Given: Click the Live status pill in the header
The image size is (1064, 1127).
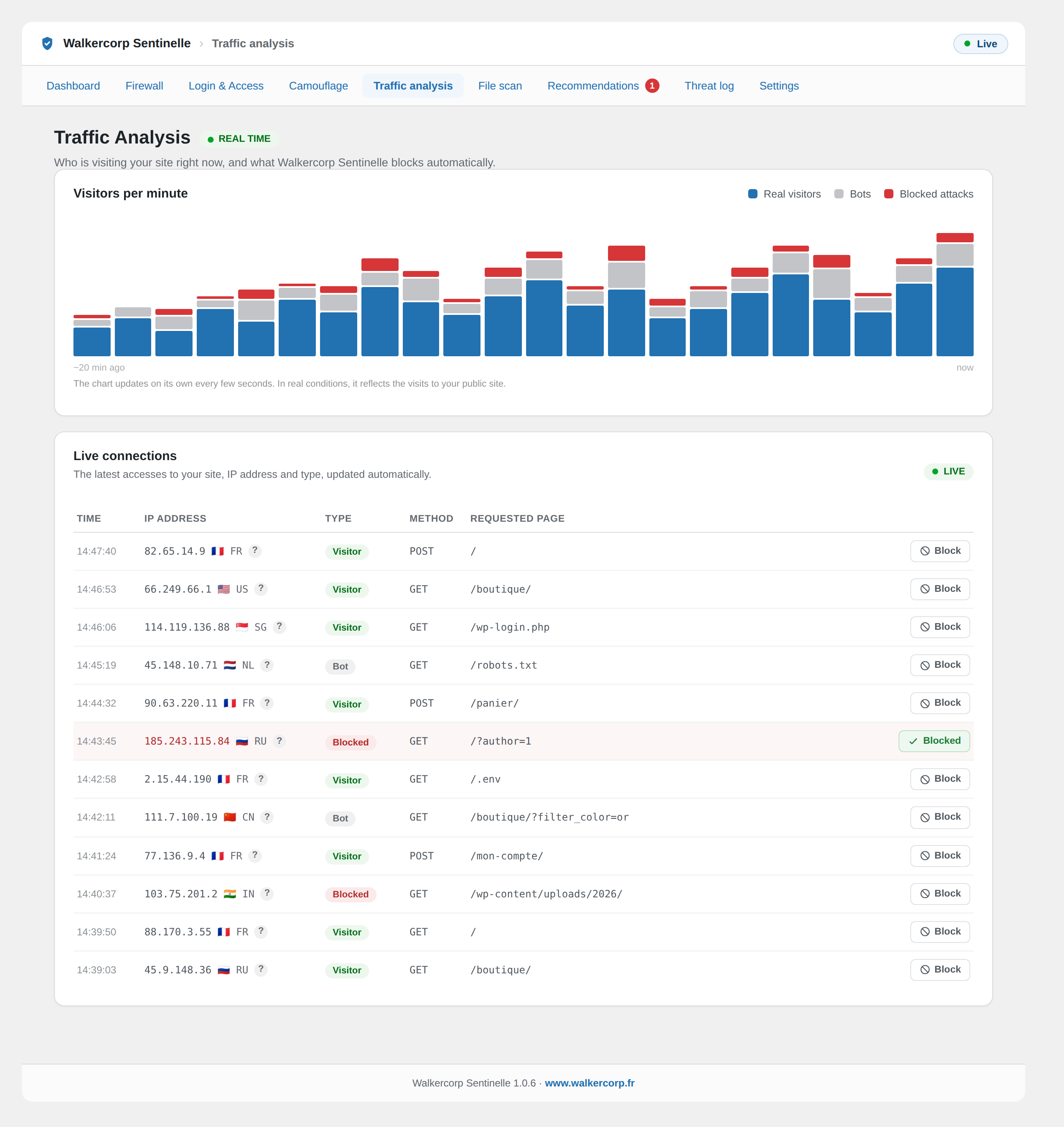Looking at the screenshot, I should point(980,43).
